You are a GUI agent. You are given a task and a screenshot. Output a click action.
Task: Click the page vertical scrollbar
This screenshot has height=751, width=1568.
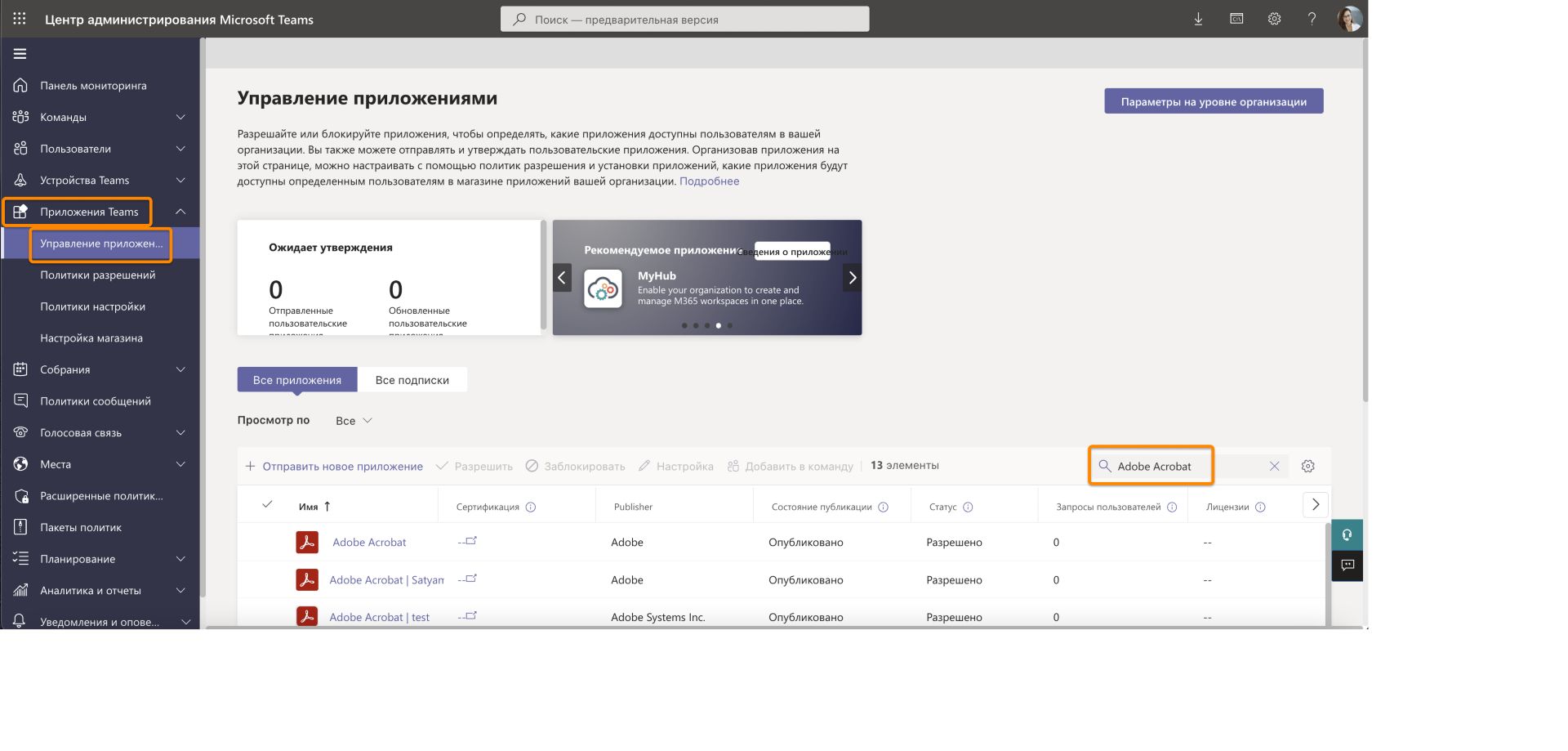point(1365,221)
